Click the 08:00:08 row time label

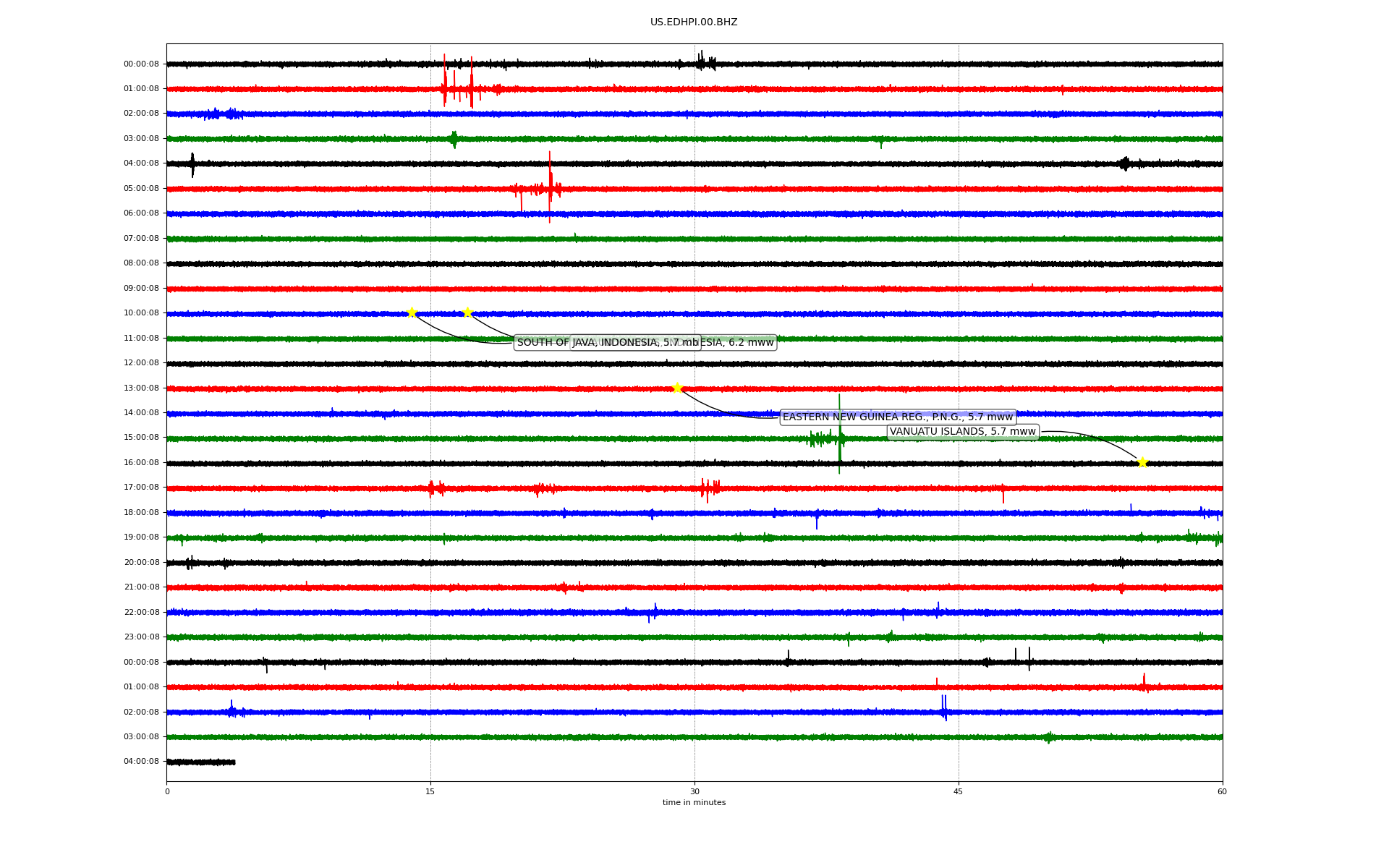click(x=141, y=263)
